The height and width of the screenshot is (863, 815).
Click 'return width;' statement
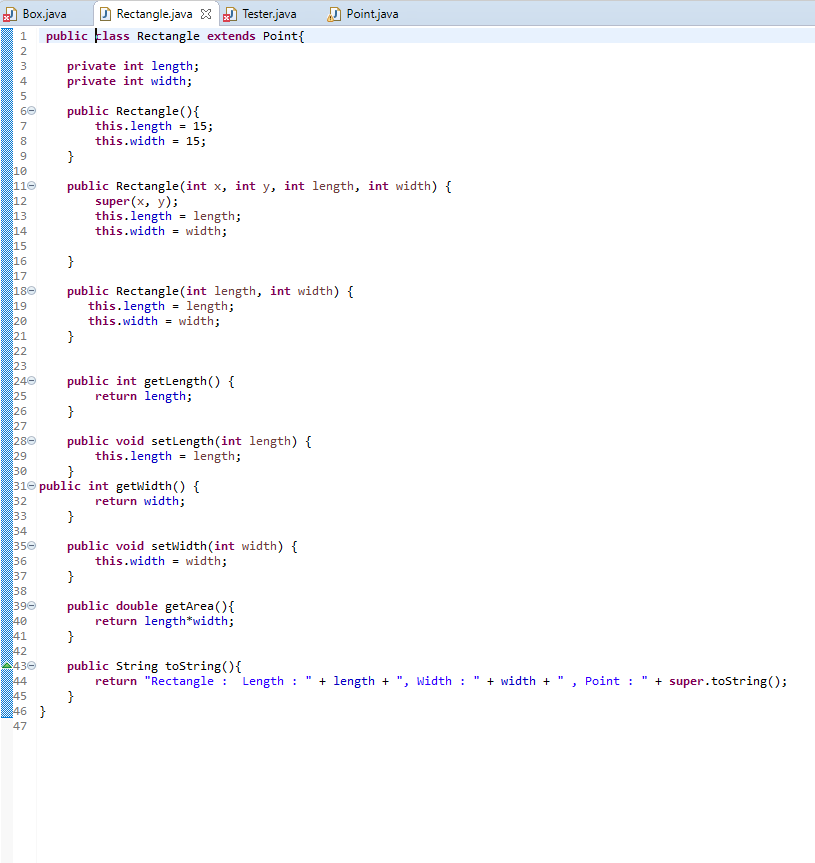tap(140, 501)
